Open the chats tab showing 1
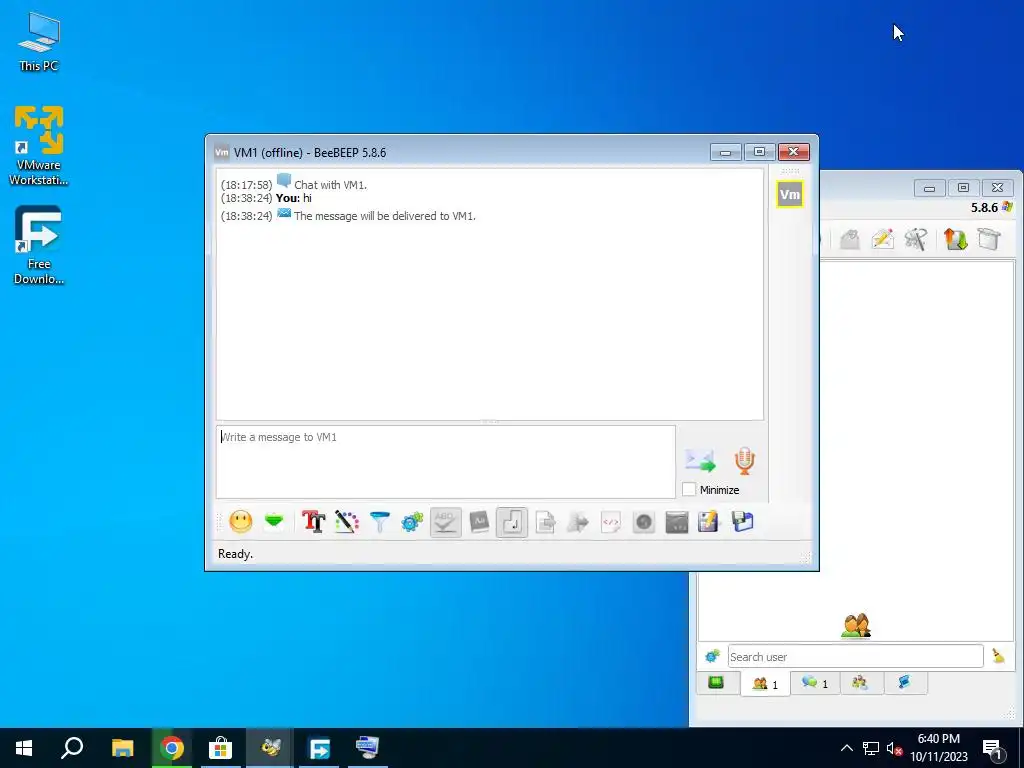Viewport: 1024px width, 768px height. click(x=815, y=683)
